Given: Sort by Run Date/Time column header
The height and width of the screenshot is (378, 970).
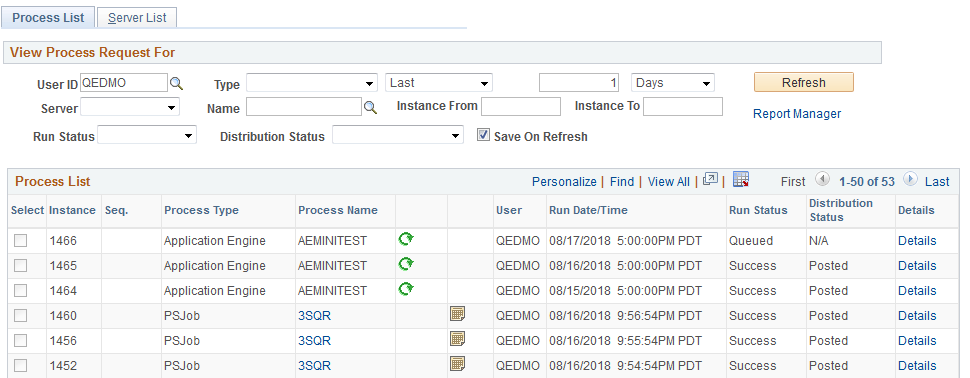Looking at the screenshot, I should tap(588, 210).
